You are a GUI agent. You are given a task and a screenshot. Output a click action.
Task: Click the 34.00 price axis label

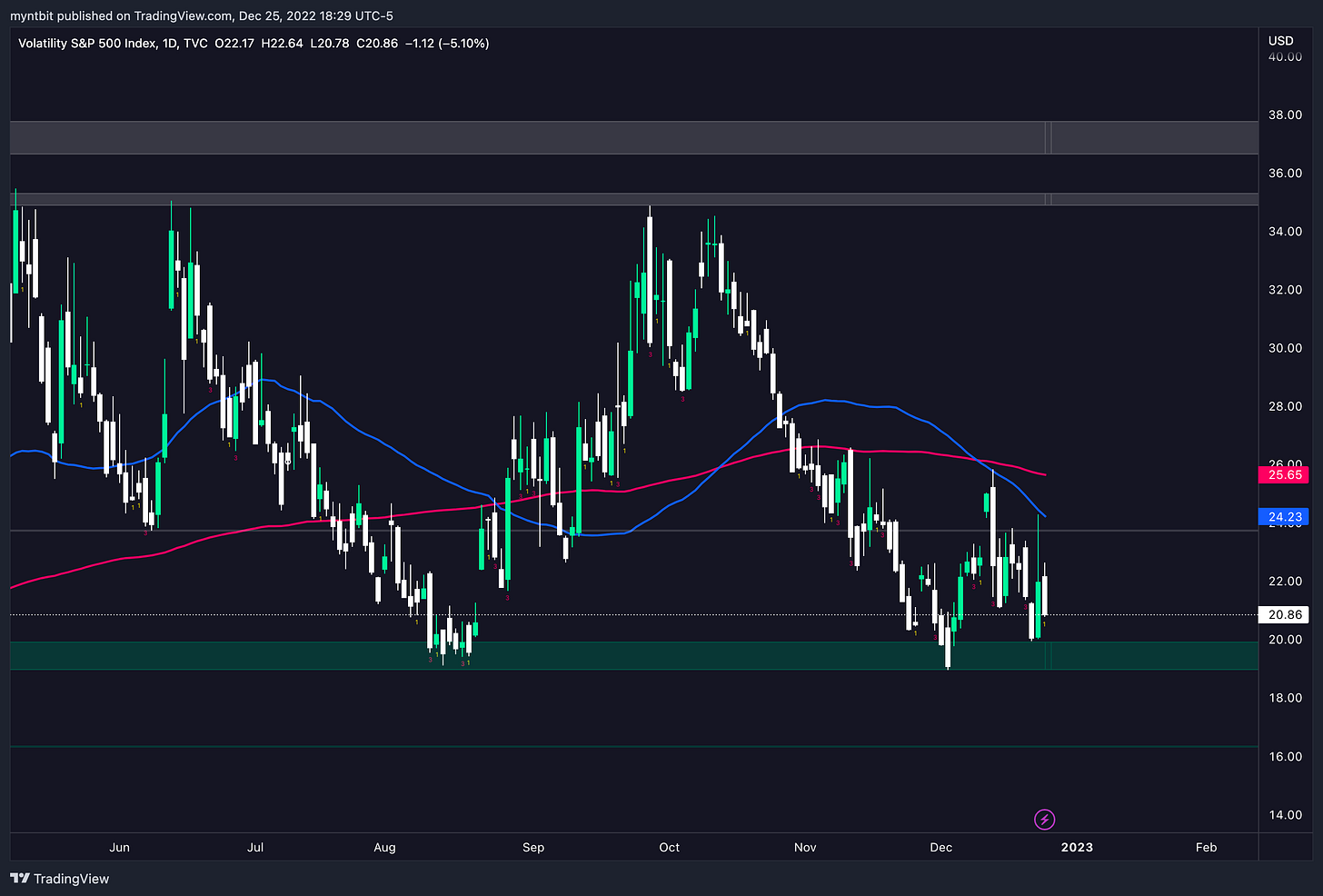1285,231
